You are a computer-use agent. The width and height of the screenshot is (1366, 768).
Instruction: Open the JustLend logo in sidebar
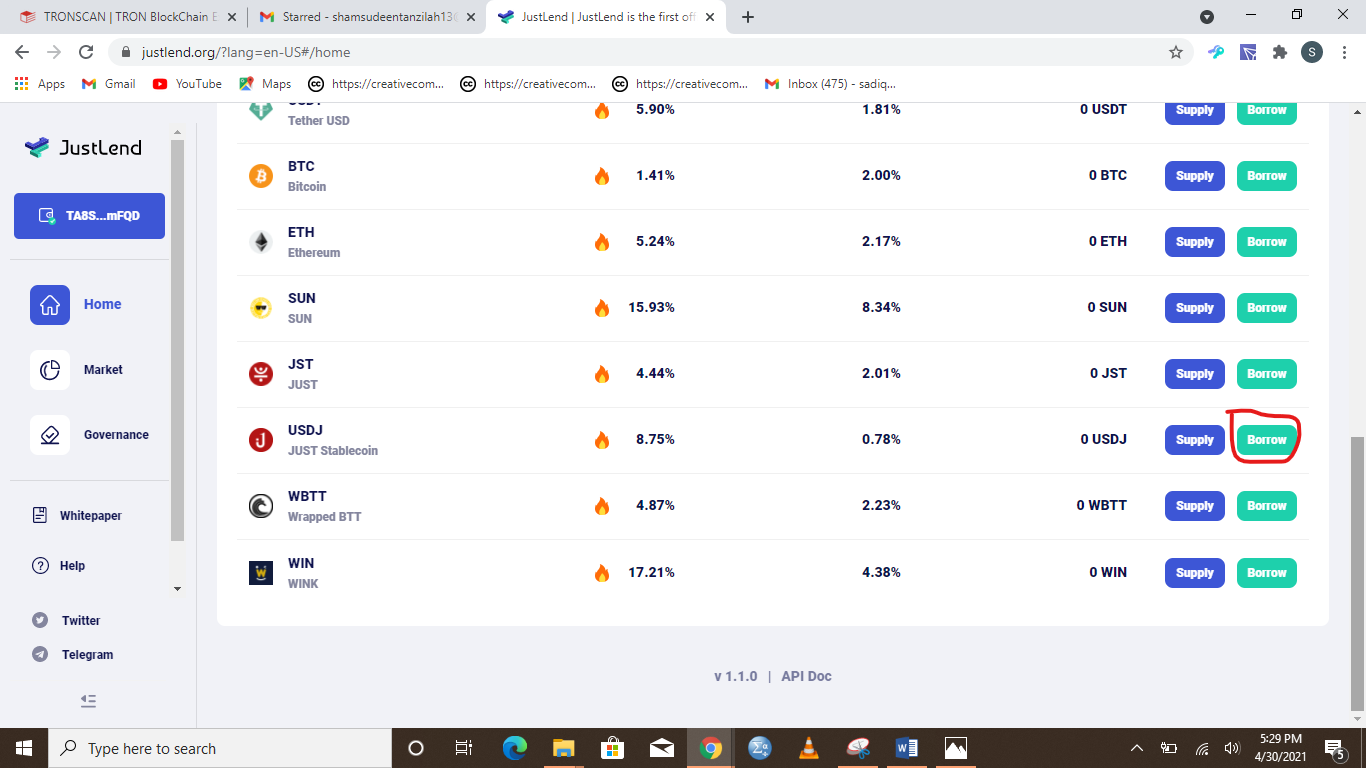(x=83, y=148)
